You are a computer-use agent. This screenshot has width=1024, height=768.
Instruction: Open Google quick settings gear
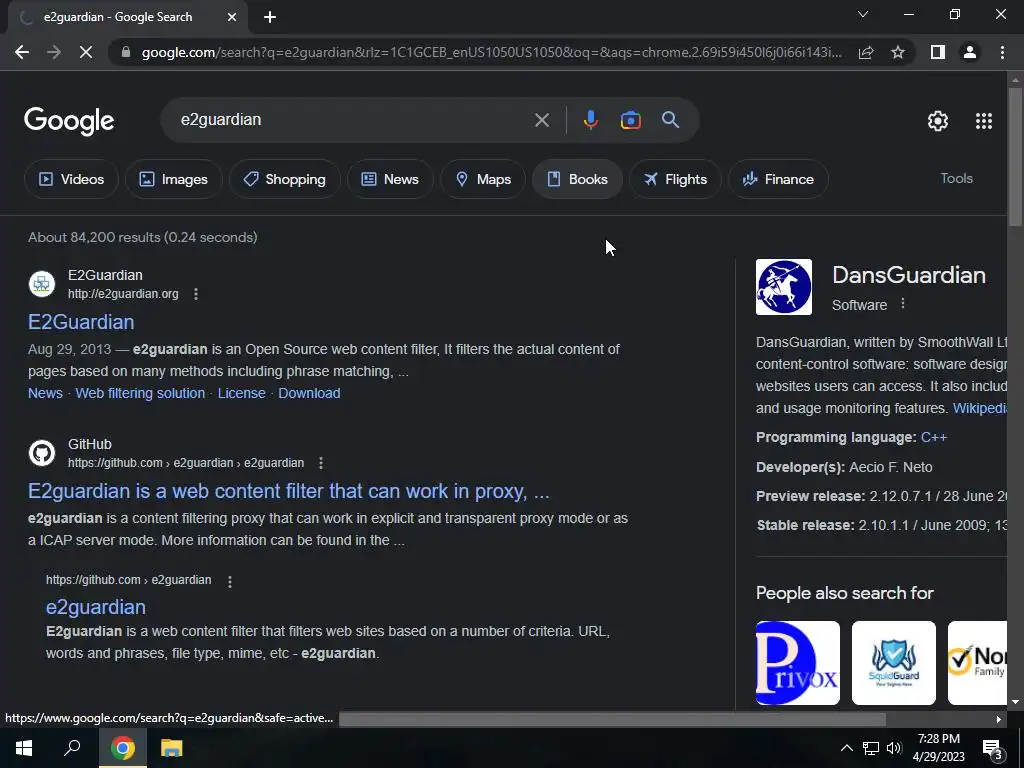pyautogui.click(x=938, y=121)
